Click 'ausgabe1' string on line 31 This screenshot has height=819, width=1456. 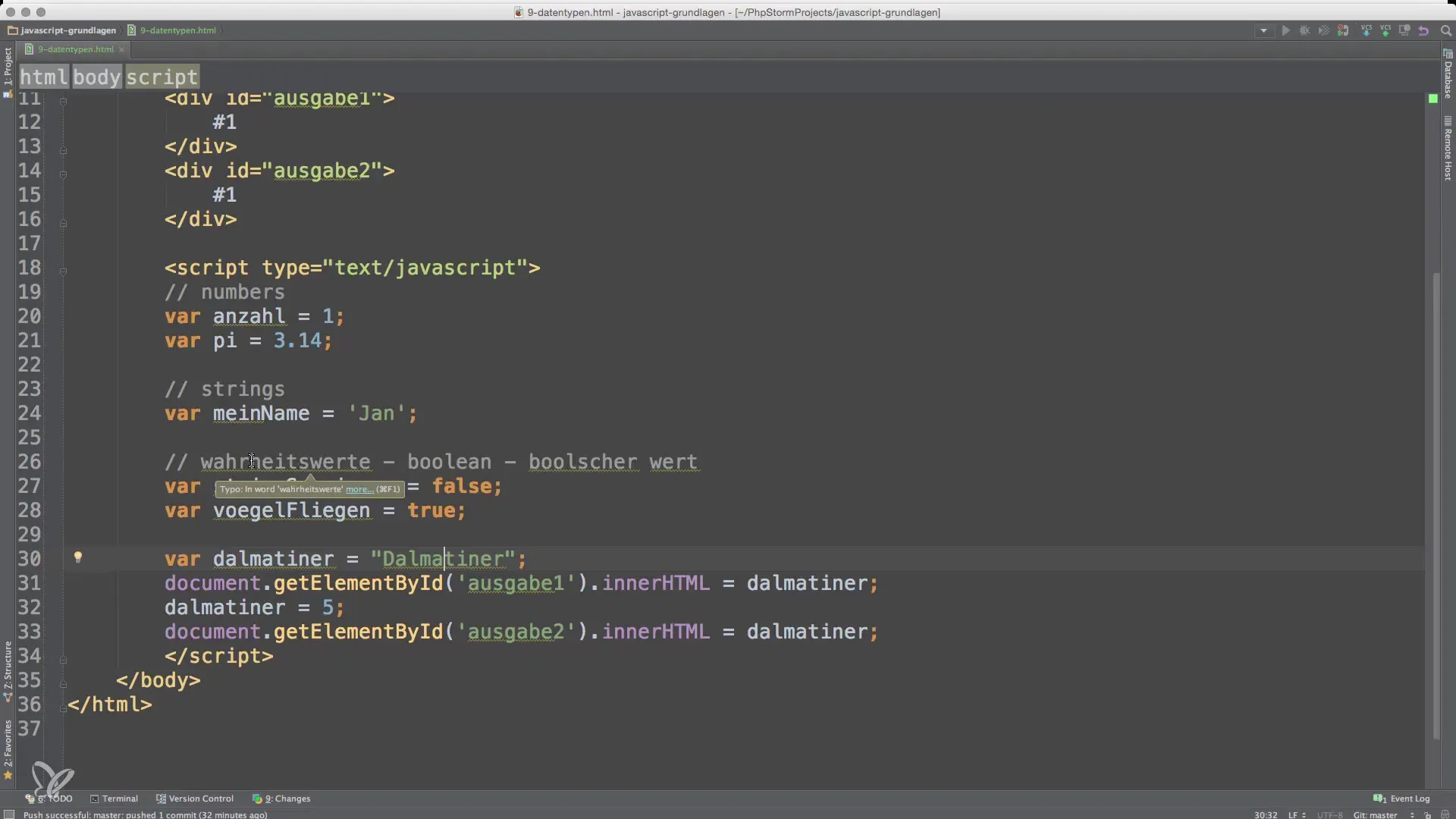516,583
